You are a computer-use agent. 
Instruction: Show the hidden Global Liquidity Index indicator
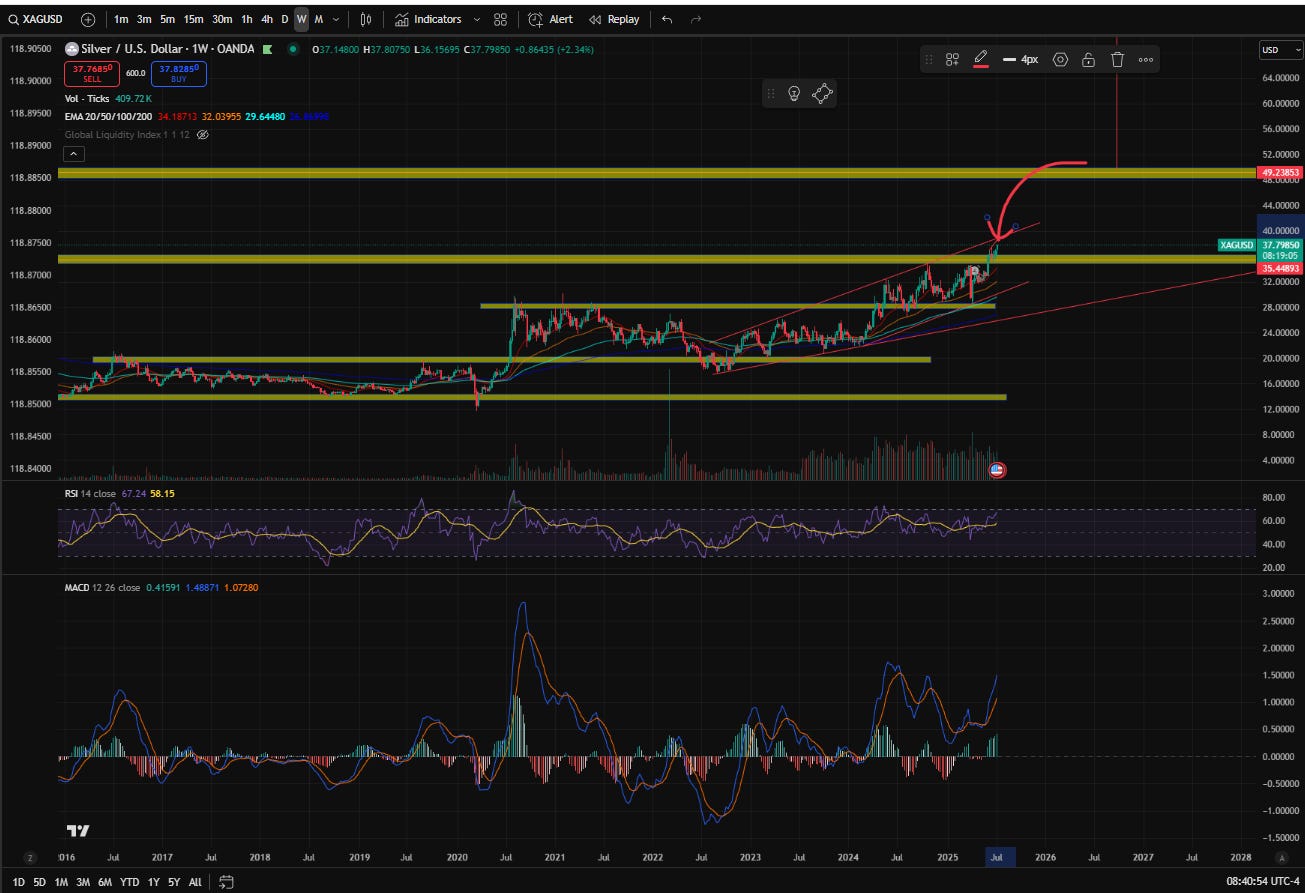pos(202,134)
